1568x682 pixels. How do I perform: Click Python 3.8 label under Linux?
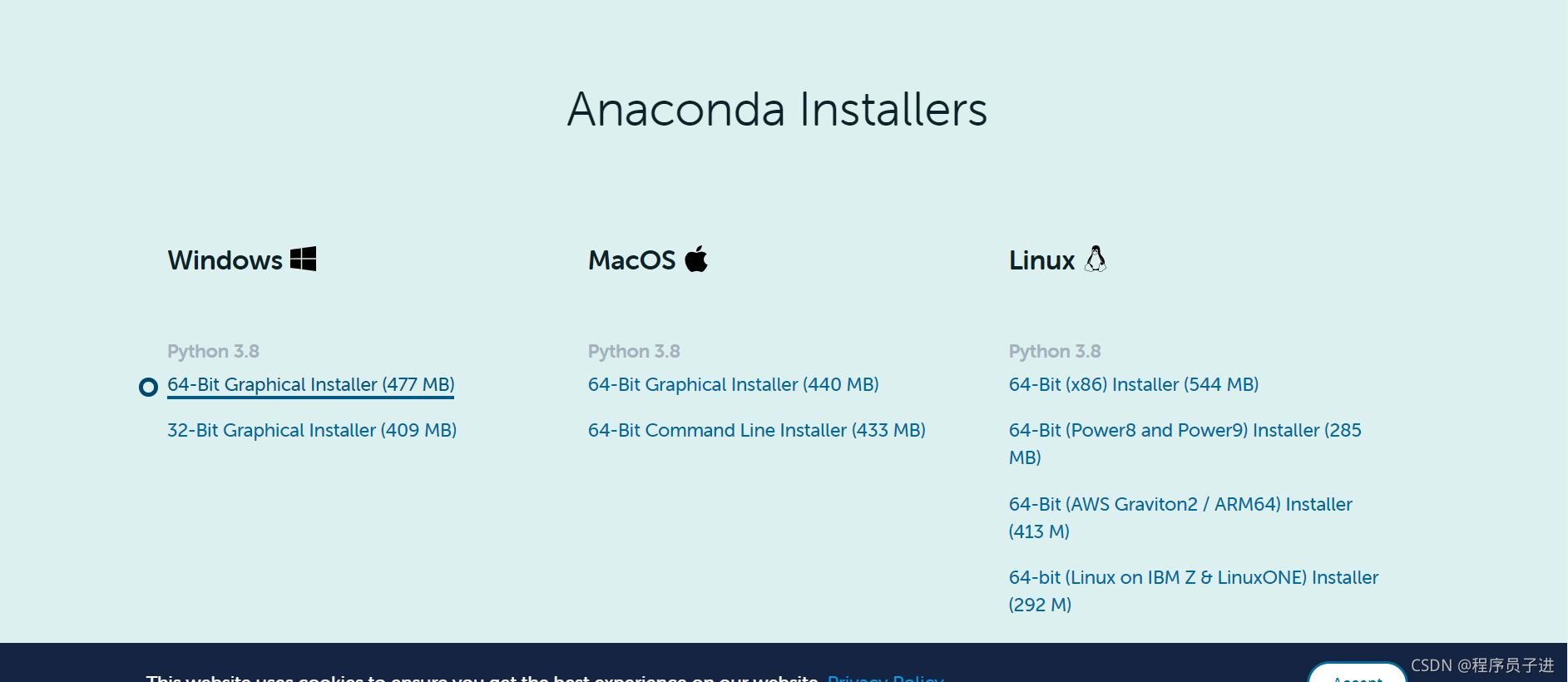[1055, 351]
